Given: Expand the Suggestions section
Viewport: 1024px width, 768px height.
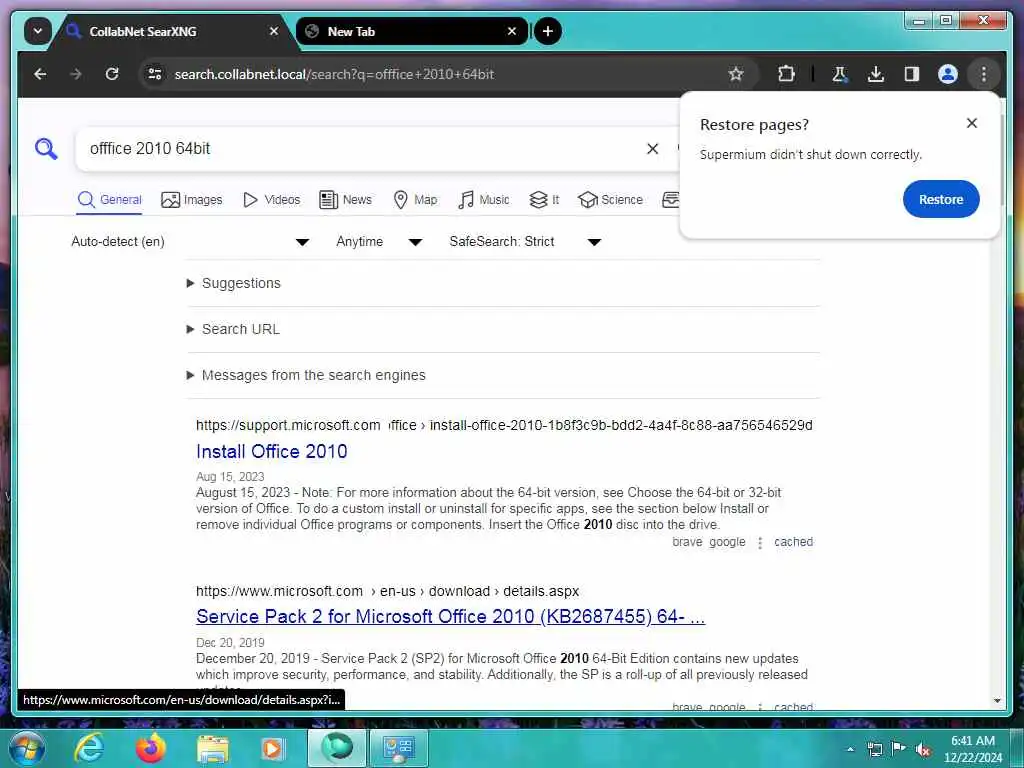Looking at the screenshot, I should click(234, 283).
